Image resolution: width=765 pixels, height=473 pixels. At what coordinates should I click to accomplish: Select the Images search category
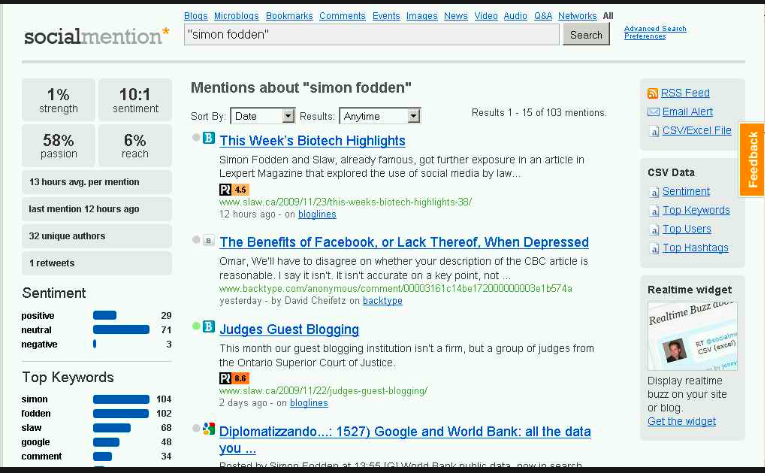[x=422, y=16]
